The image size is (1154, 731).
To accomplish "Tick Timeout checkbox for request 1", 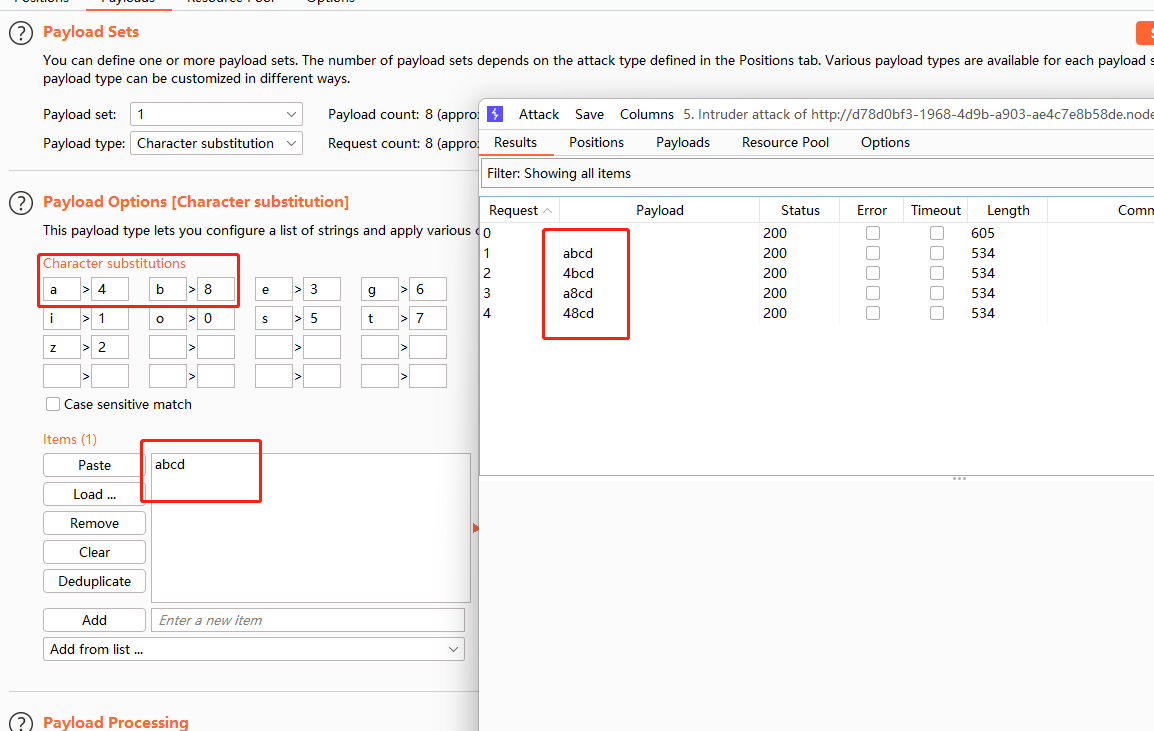I will pyautogui.click(x=937, y=253).
